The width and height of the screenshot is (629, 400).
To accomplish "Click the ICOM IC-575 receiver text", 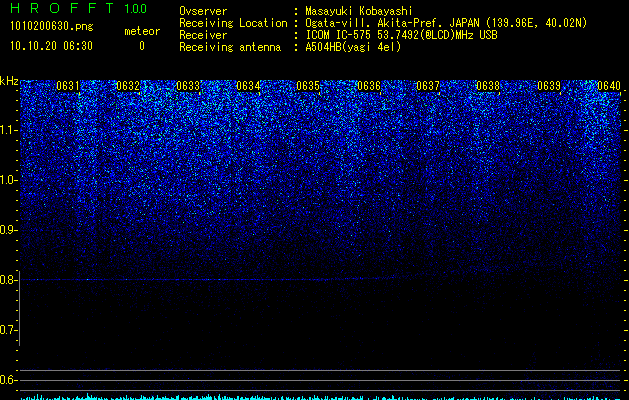I will point(401,35).
